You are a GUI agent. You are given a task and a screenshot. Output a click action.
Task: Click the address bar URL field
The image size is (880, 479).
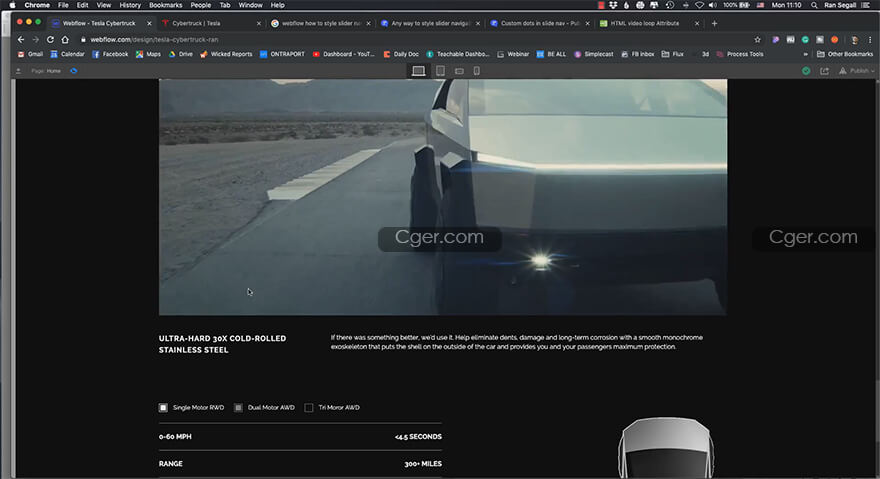pyautogui.click(x=415, y=39)
